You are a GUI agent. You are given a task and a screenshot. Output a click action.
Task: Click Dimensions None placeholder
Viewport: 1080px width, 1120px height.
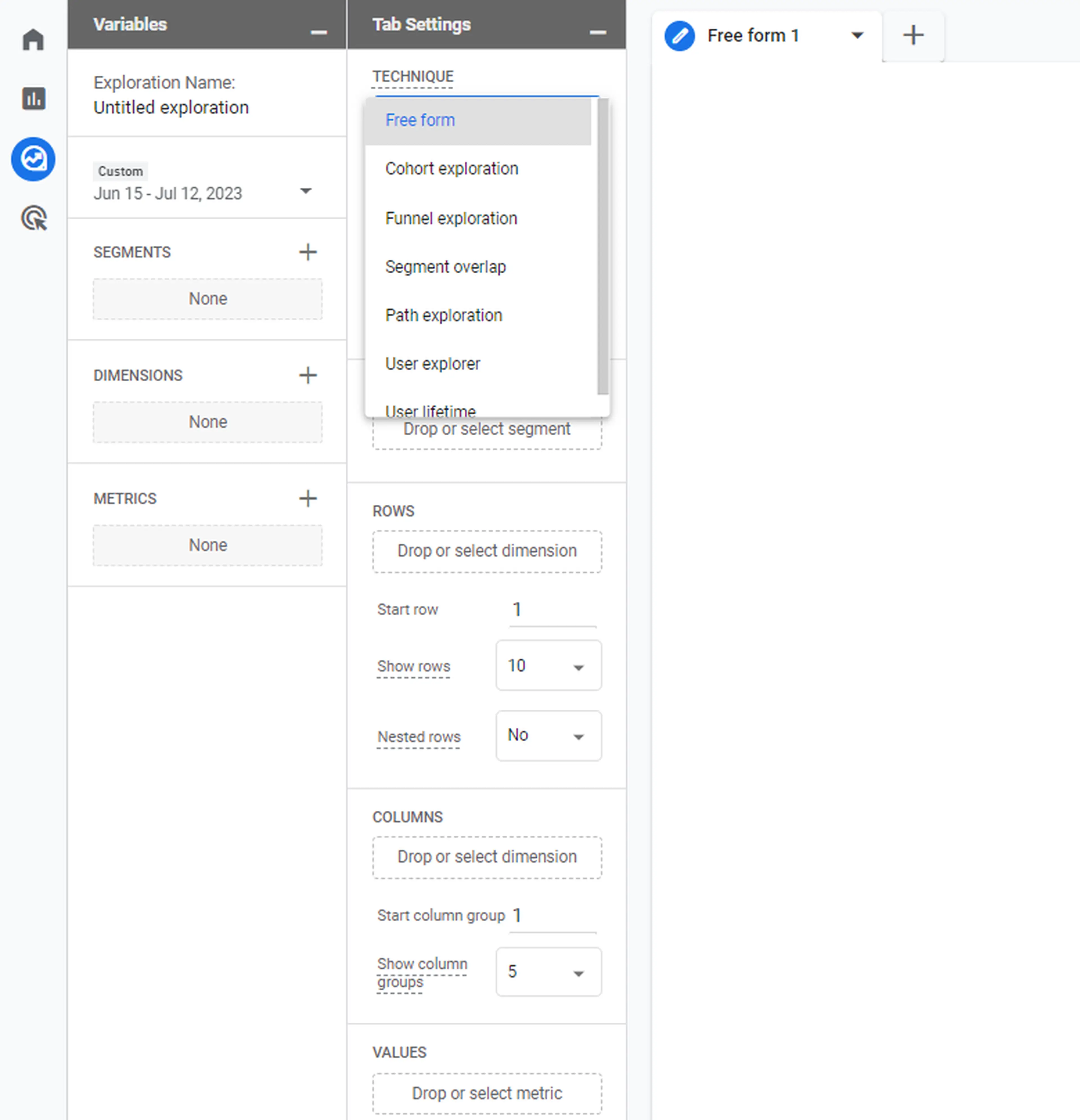[208, 422]
